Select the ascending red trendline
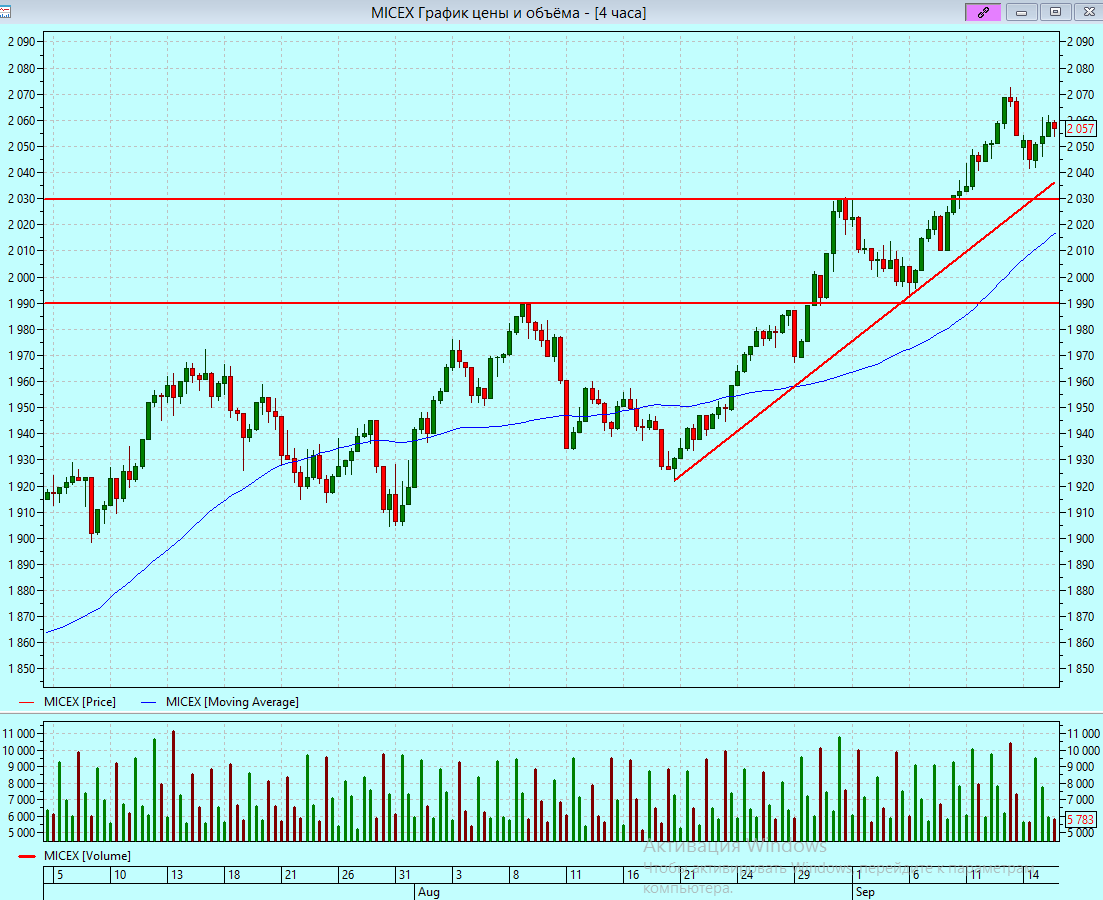1103x900 pixels. pos(864,331)
